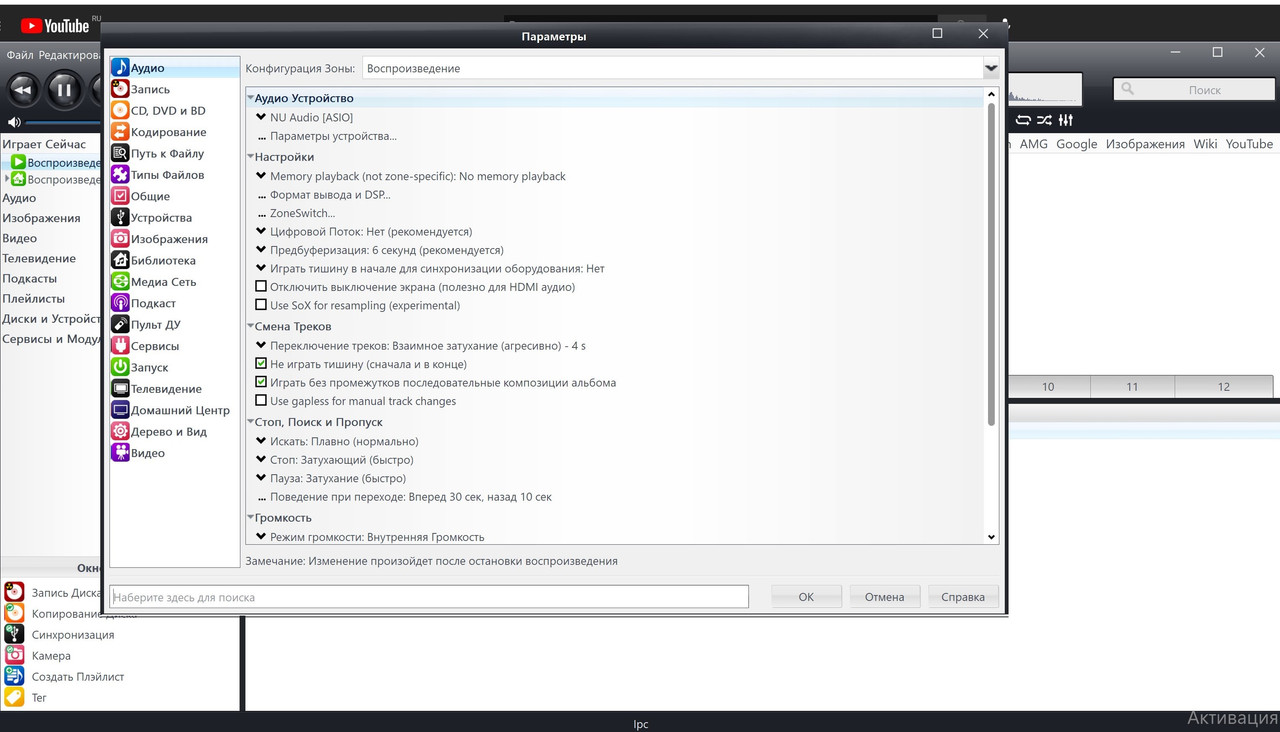Click the Камера action icon
Image resolution: width=1280 pixels, height=732 pixels.
(14, 655)
